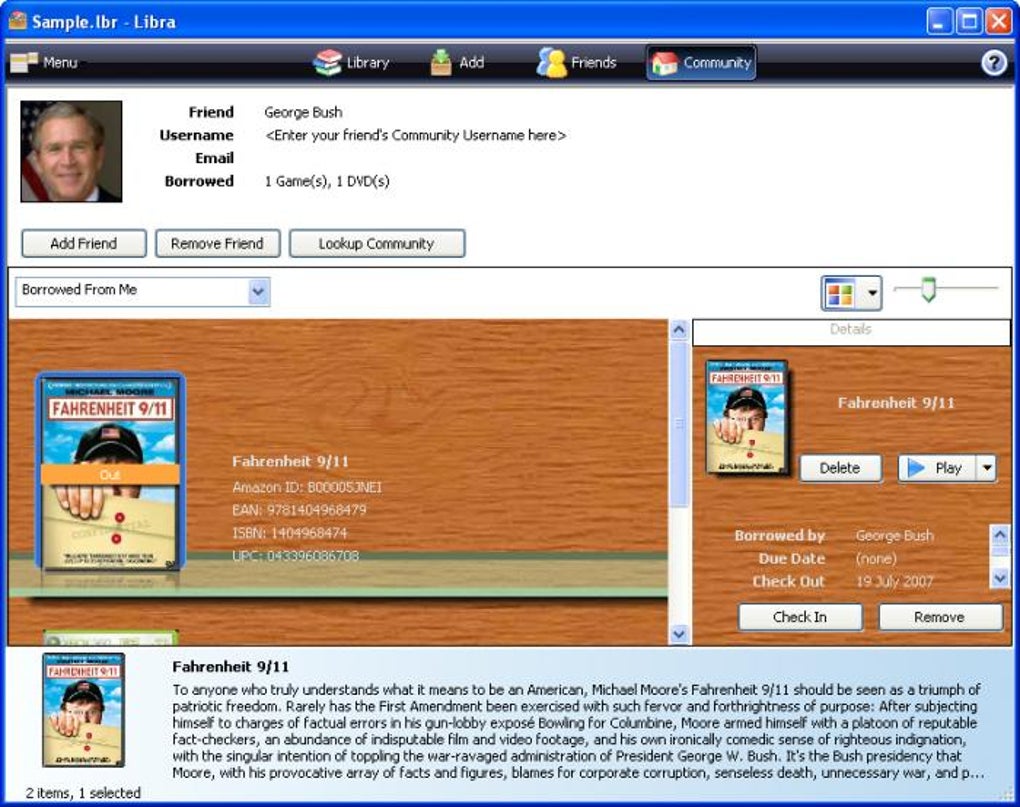Image resolution: width=1020 pixels, height=807 pixels.
Task: Click the Username placeholder field
Action: point(416,135)
